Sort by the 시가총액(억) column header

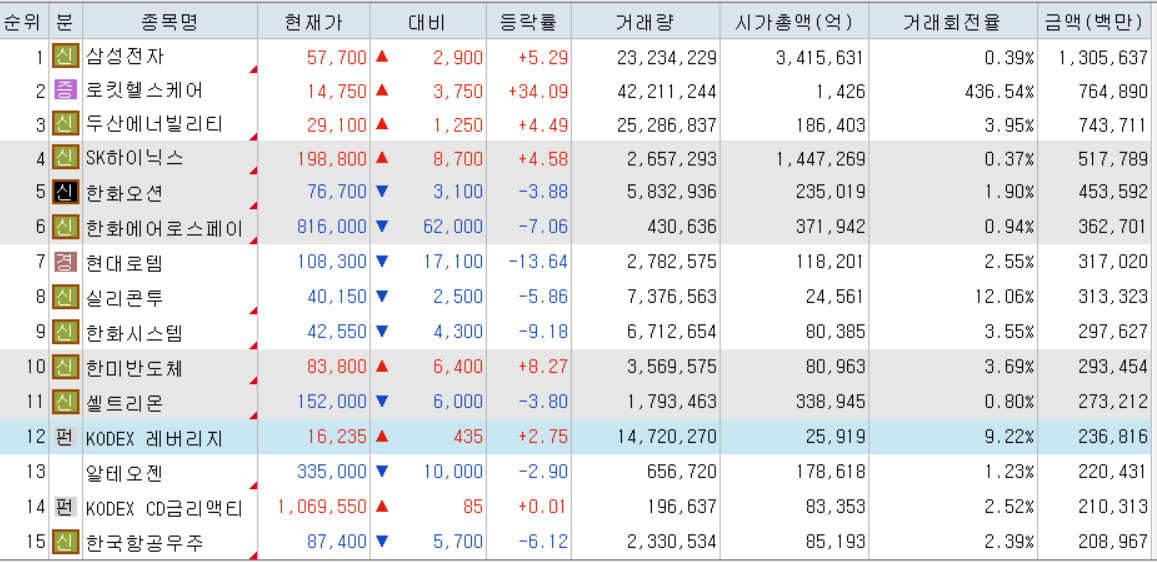click(x=794, y=21)
